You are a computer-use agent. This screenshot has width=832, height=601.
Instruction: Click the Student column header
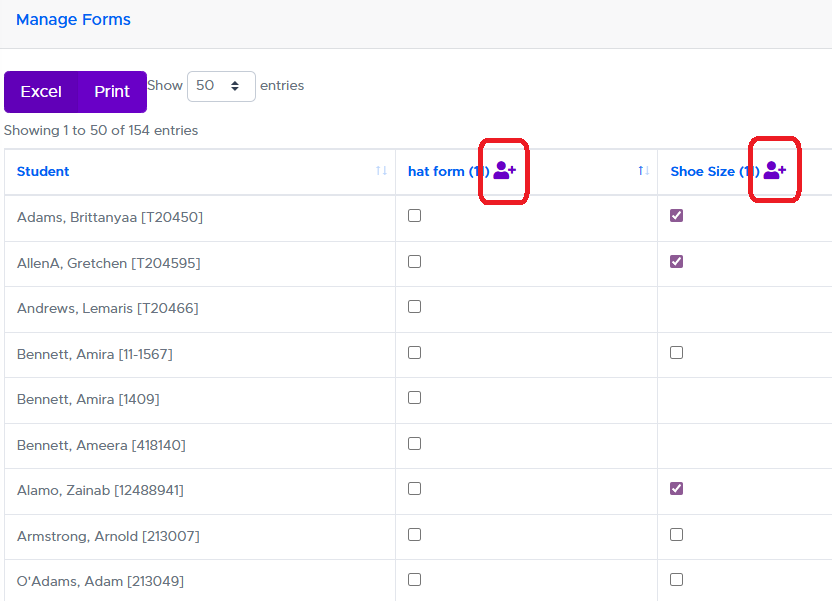[43, 171]
